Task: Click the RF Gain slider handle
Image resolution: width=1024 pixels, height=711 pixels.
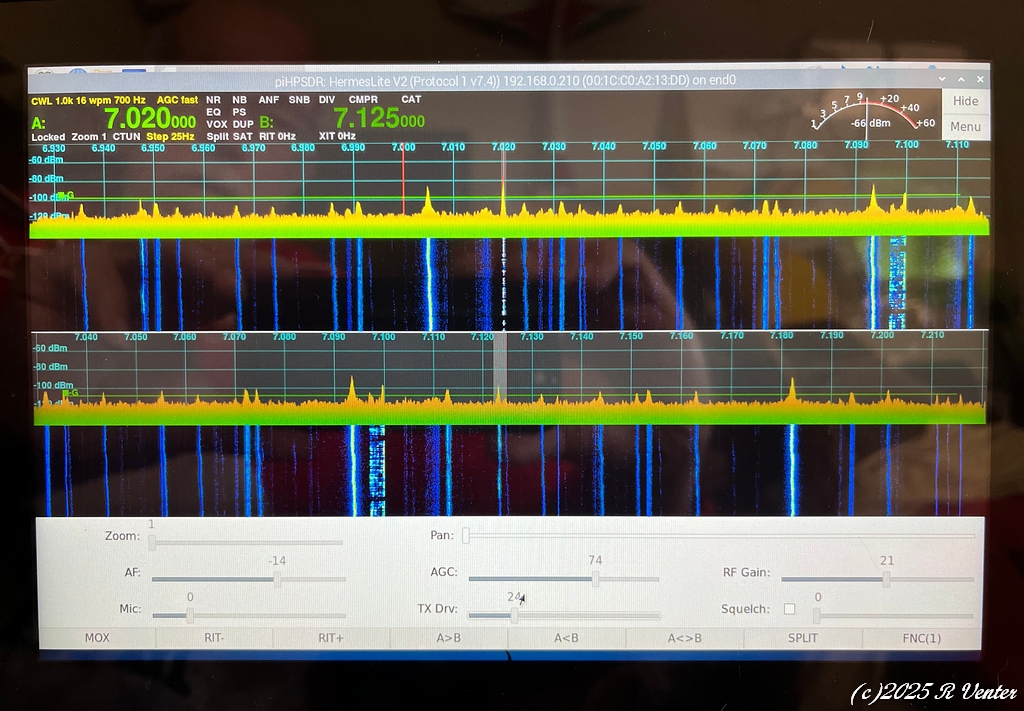Action: 886,579
